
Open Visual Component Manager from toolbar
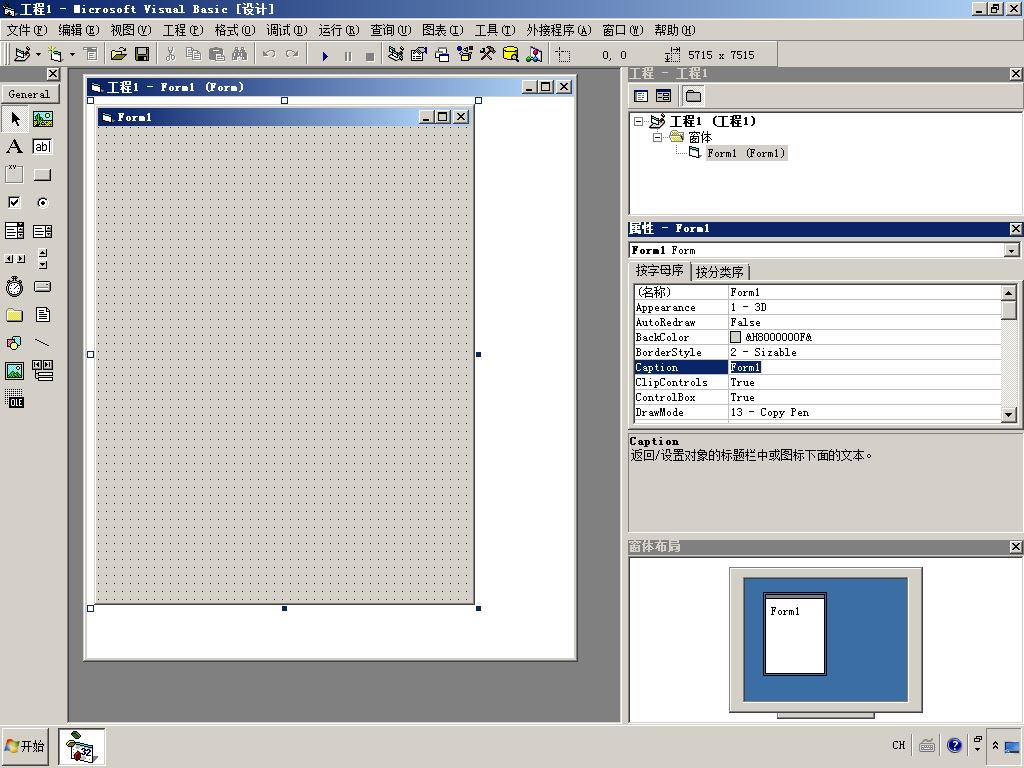(534, 55)
